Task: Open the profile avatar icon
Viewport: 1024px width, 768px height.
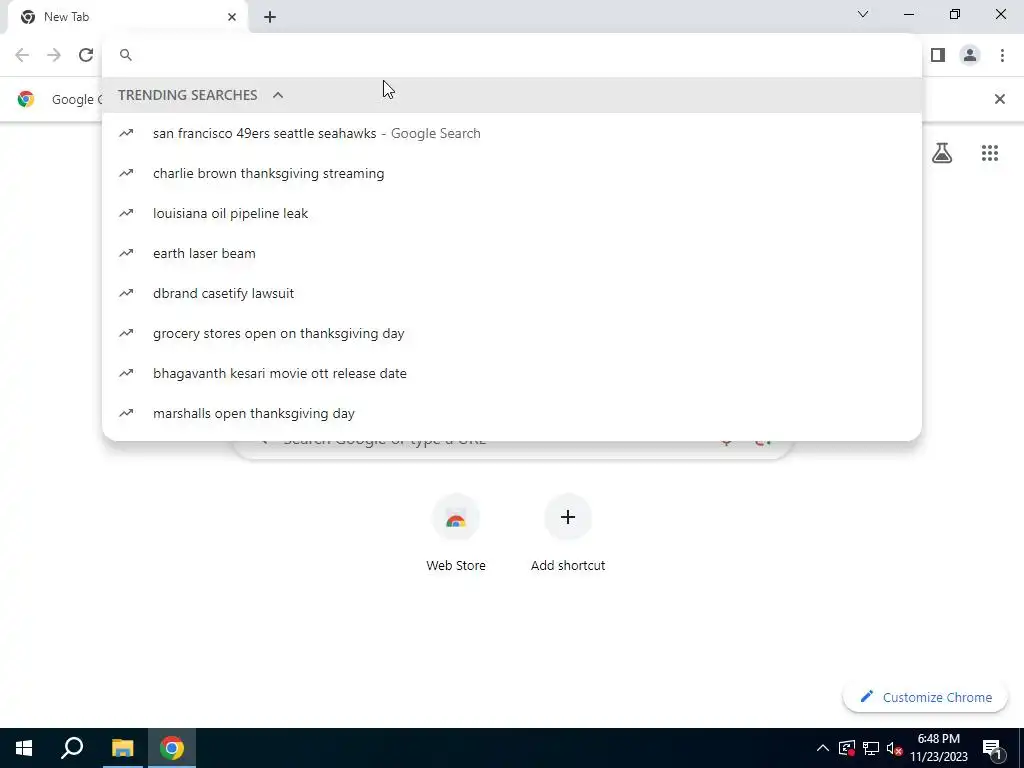Action: click(x=970, y=55)
